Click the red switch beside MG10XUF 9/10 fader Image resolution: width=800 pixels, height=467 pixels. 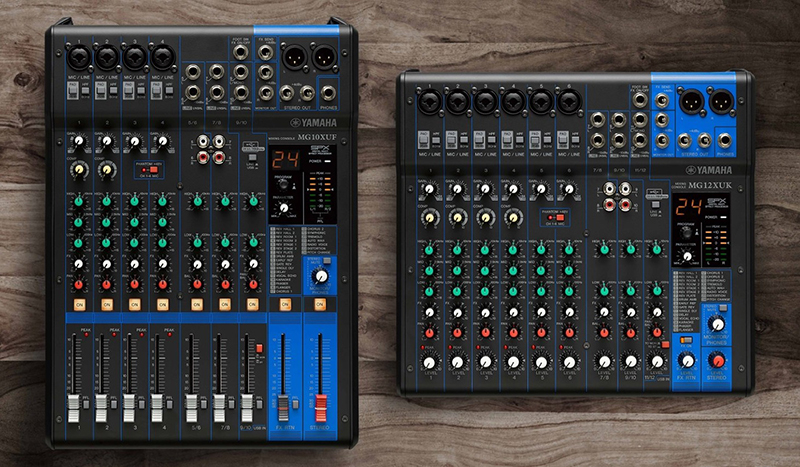coord(259,349)
